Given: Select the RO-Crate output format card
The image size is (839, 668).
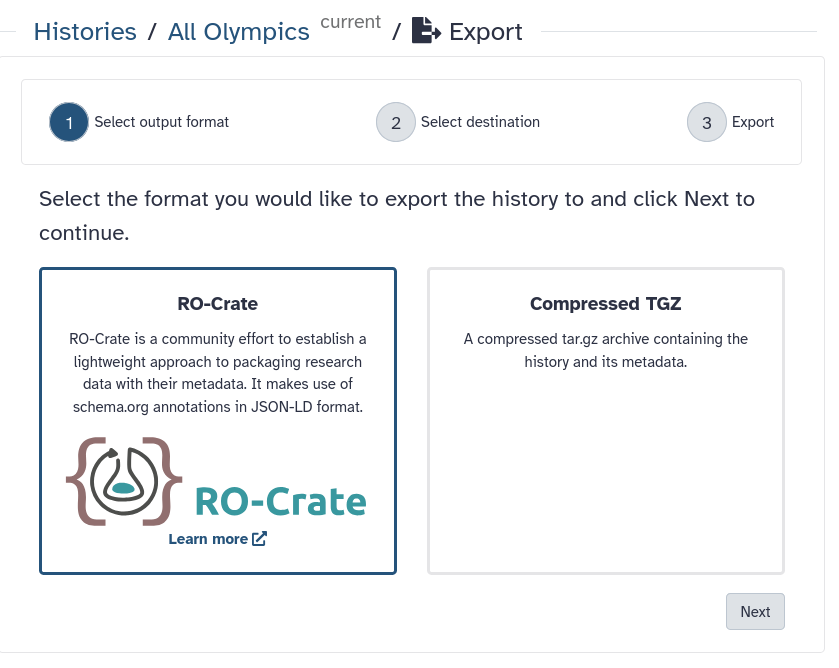Looking at the screenshot, I should [x=218, y=420].
